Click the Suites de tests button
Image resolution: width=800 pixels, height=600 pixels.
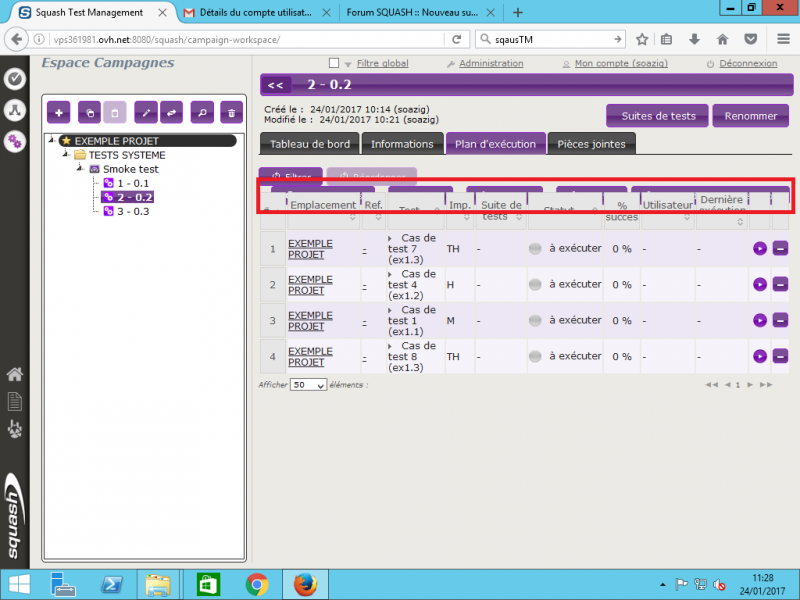click(658, 116)
